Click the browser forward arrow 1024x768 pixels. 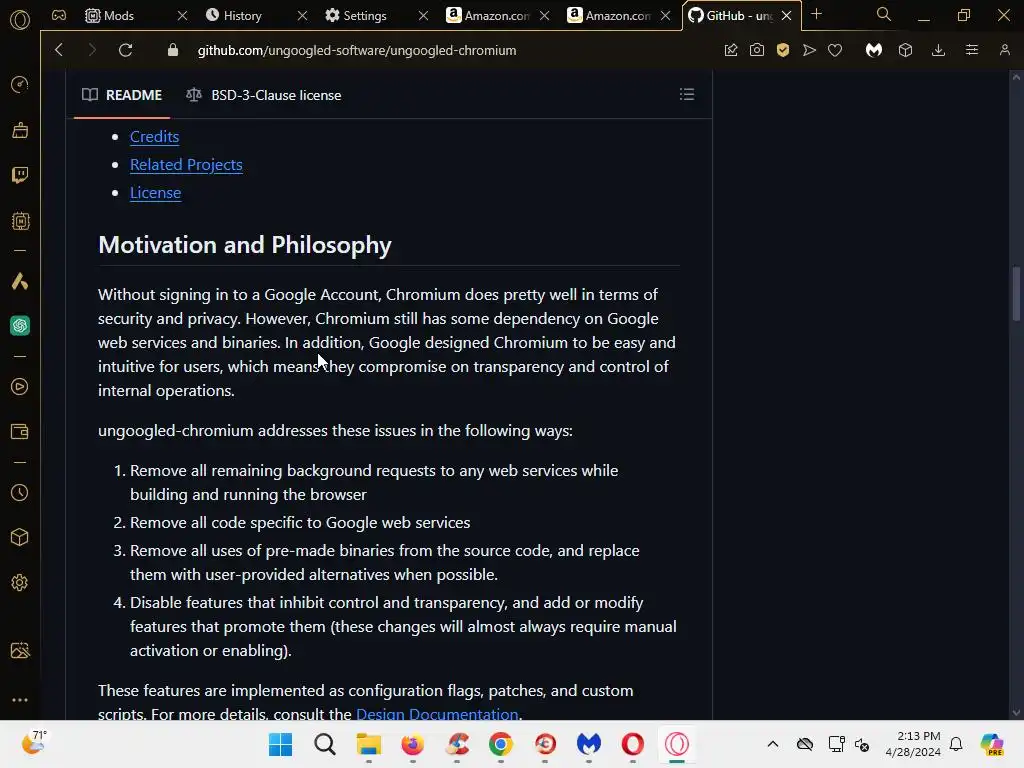[92, 50]
